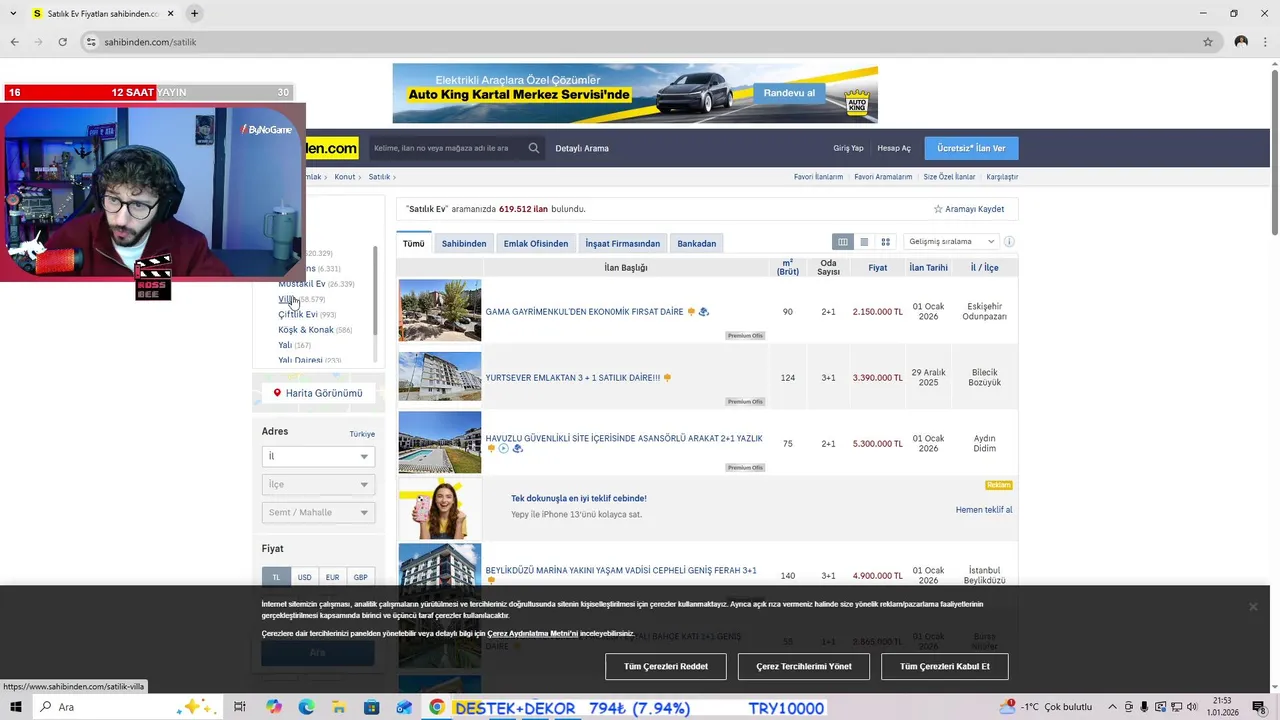Select the Bankadan tab
This screenshot has height=720, width=1280.
[697, 243]
